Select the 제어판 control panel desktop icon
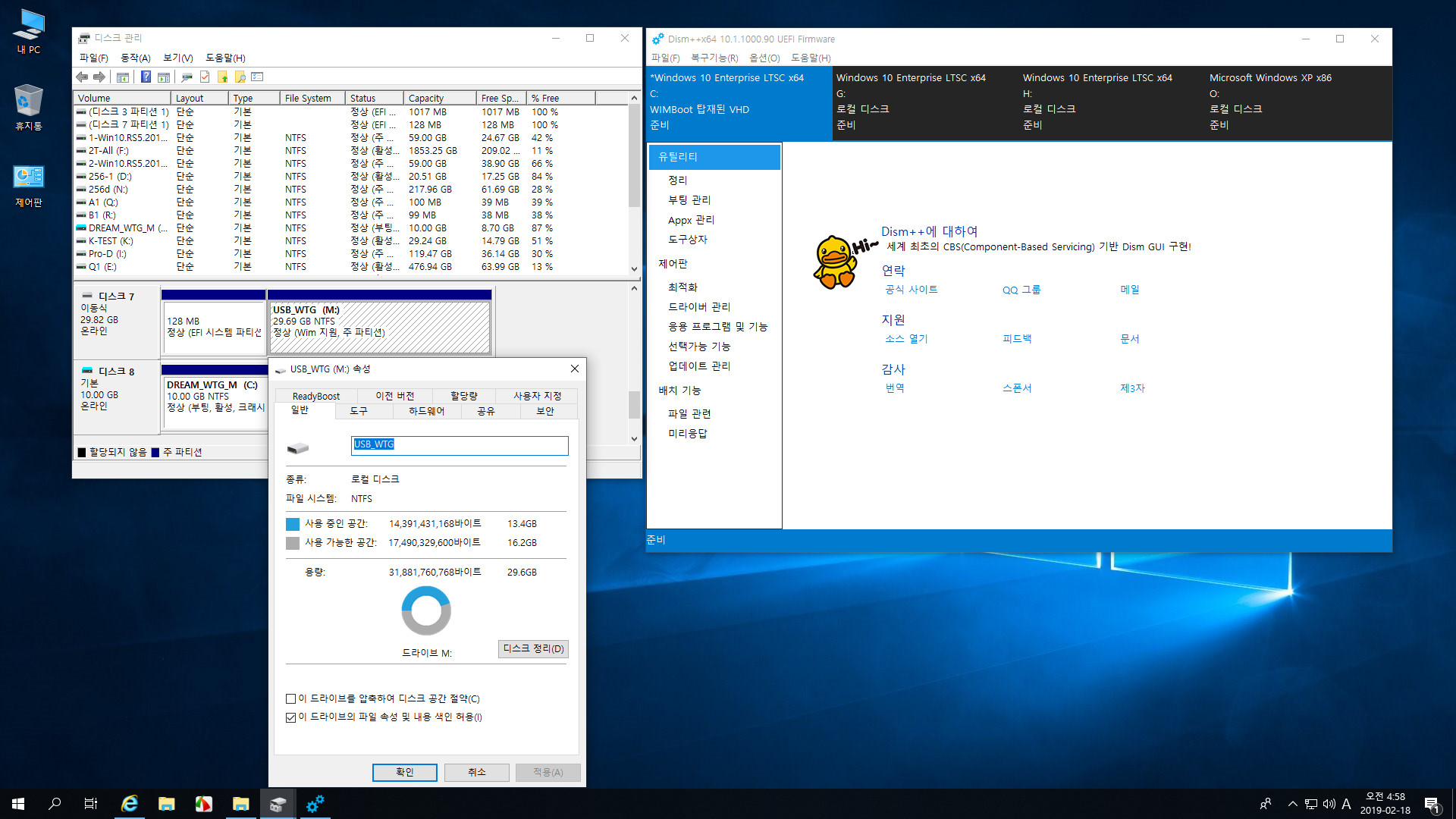This screenshot has width=1456, height=819. [x=29, y=186]
